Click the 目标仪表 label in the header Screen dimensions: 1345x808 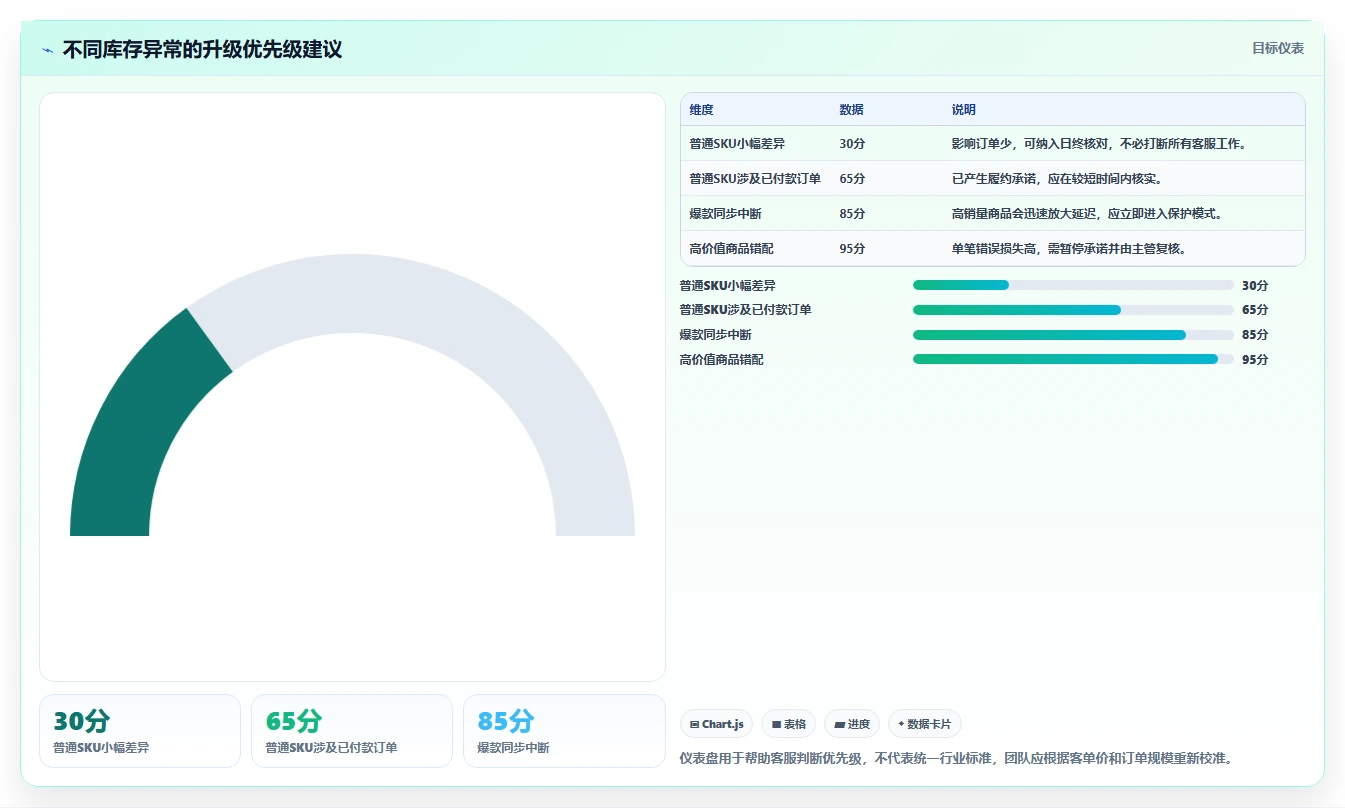(x=1278, y=48)
